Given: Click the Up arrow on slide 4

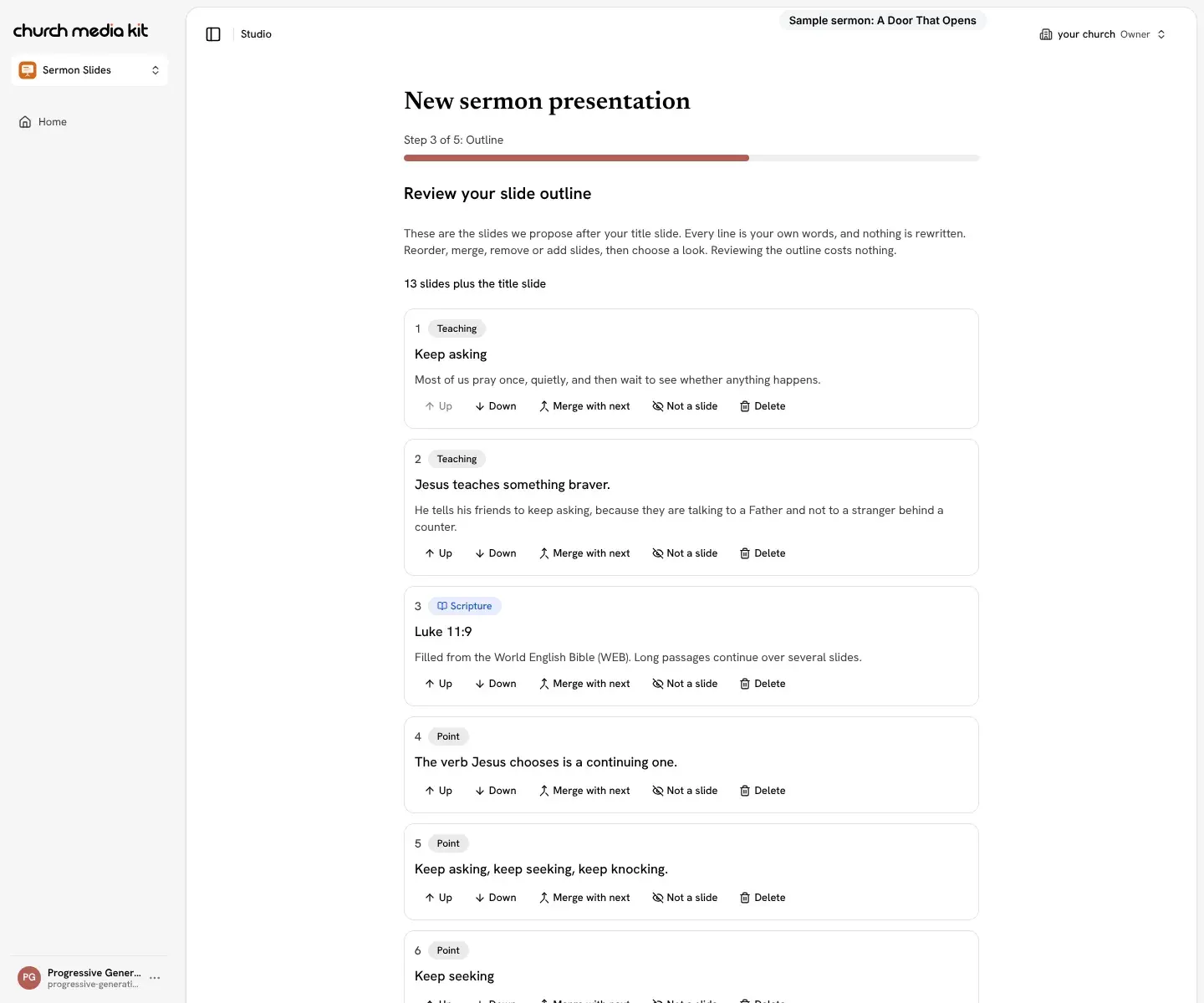Looking at the screenshot, I should (x=430, y=791).
